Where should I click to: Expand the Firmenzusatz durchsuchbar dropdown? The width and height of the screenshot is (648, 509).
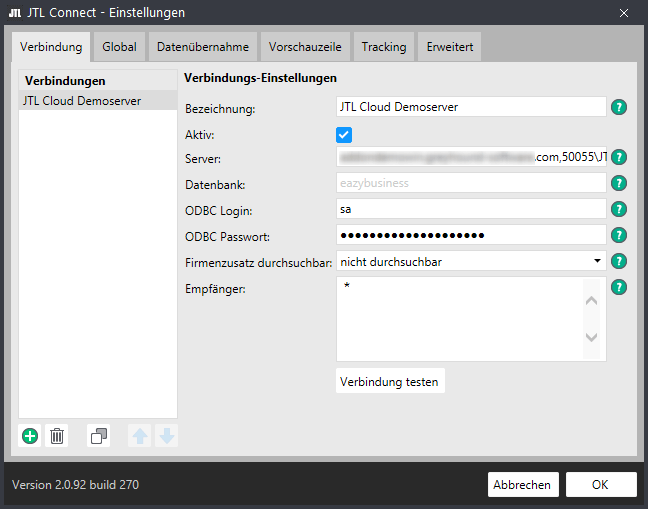click(x=471, y=261)
